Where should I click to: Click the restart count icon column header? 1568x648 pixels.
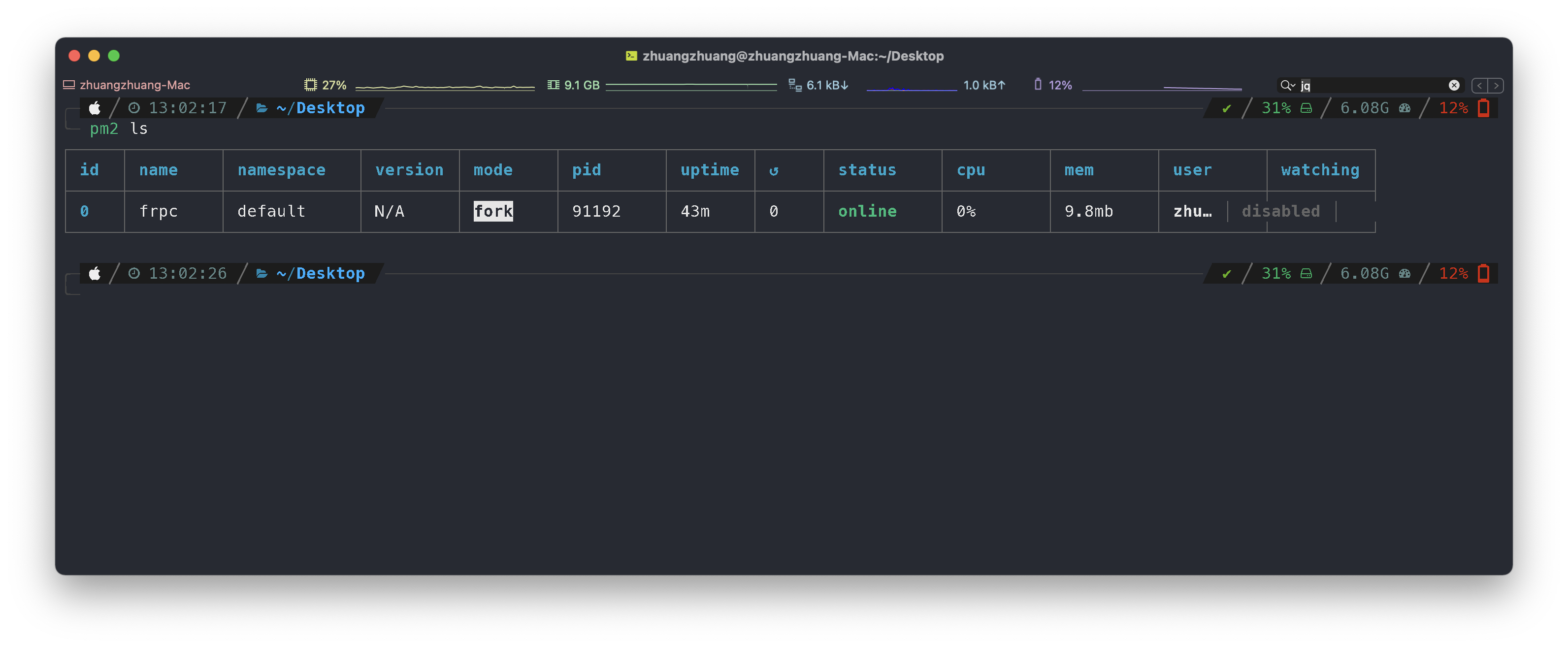(774, 171)
